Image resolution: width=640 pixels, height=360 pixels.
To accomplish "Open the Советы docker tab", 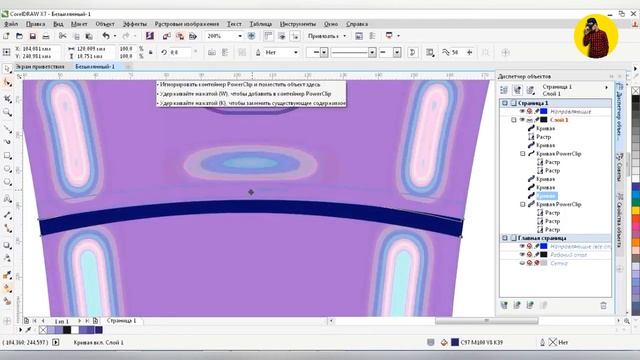I will click(619, 167).
